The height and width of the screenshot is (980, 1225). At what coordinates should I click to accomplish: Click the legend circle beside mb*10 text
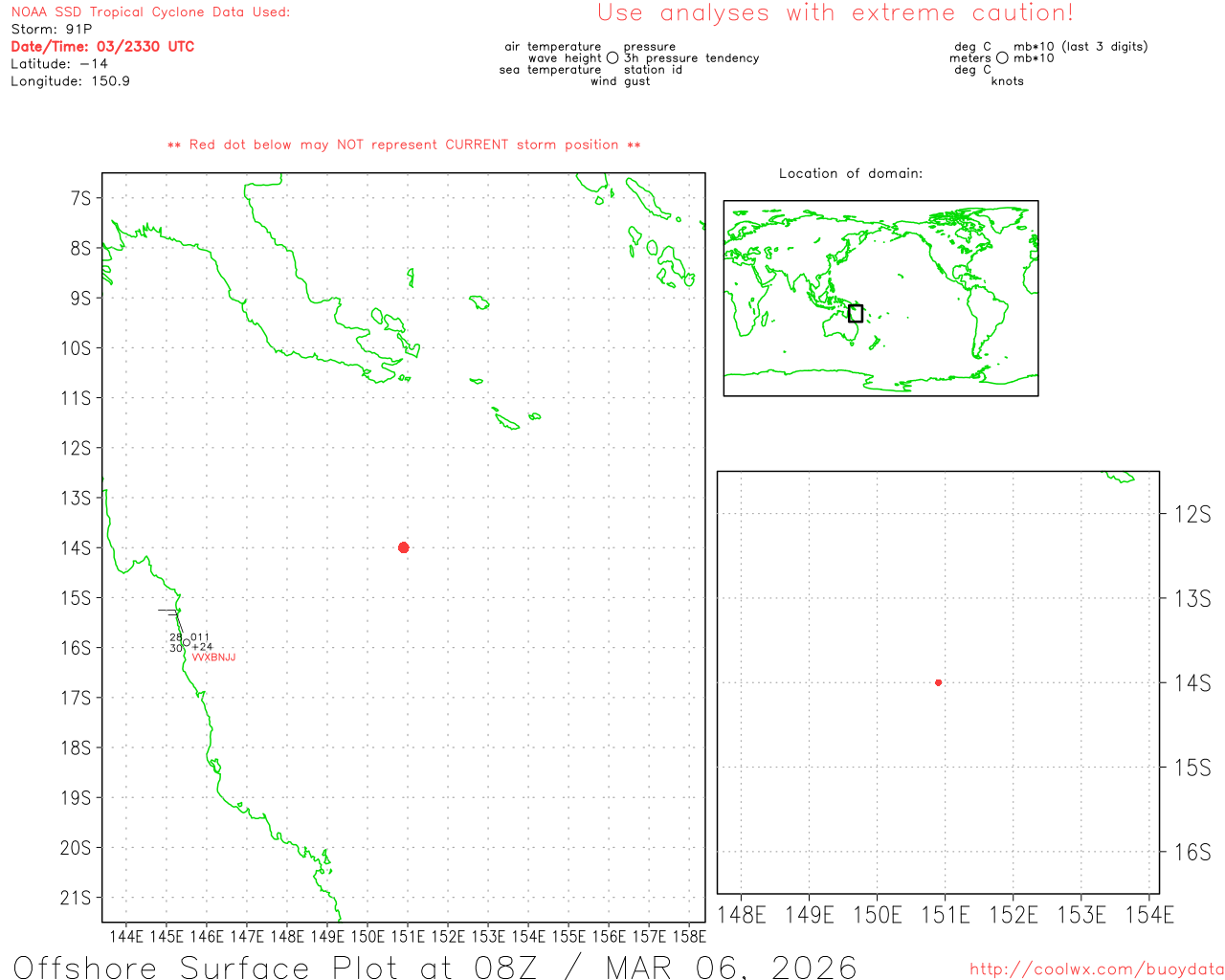coord(1002,58)
